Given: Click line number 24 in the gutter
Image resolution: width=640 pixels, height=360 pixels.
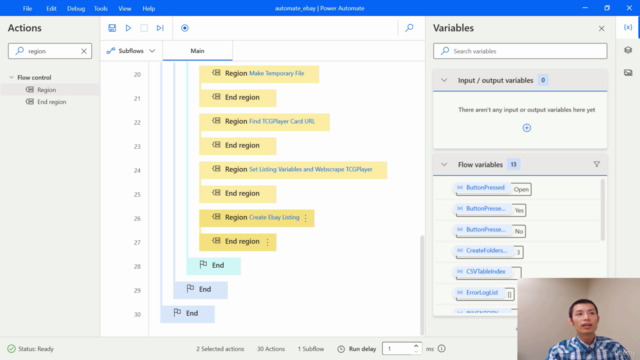Looking at the screenshot, I should click(x=137, y=170).
